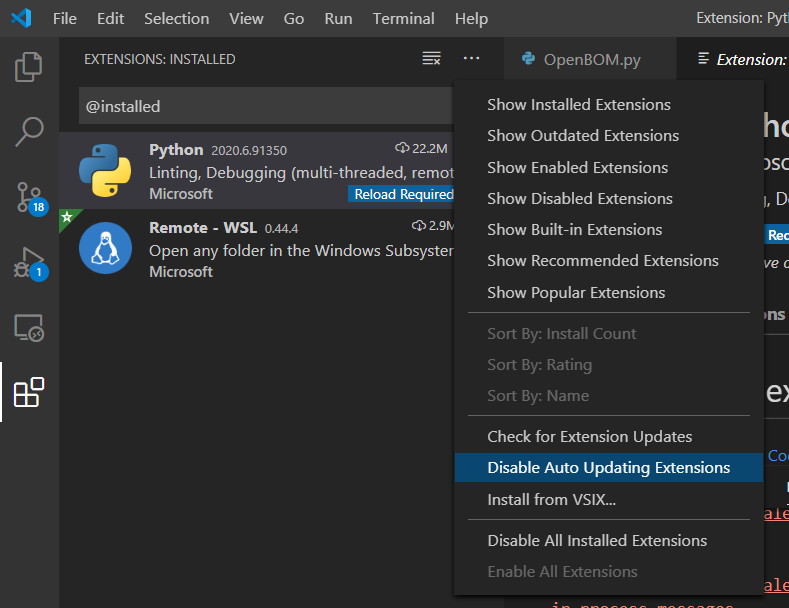The image size is (789, 608).
Task: Click the Python download count icon
Action: (402, 148)
